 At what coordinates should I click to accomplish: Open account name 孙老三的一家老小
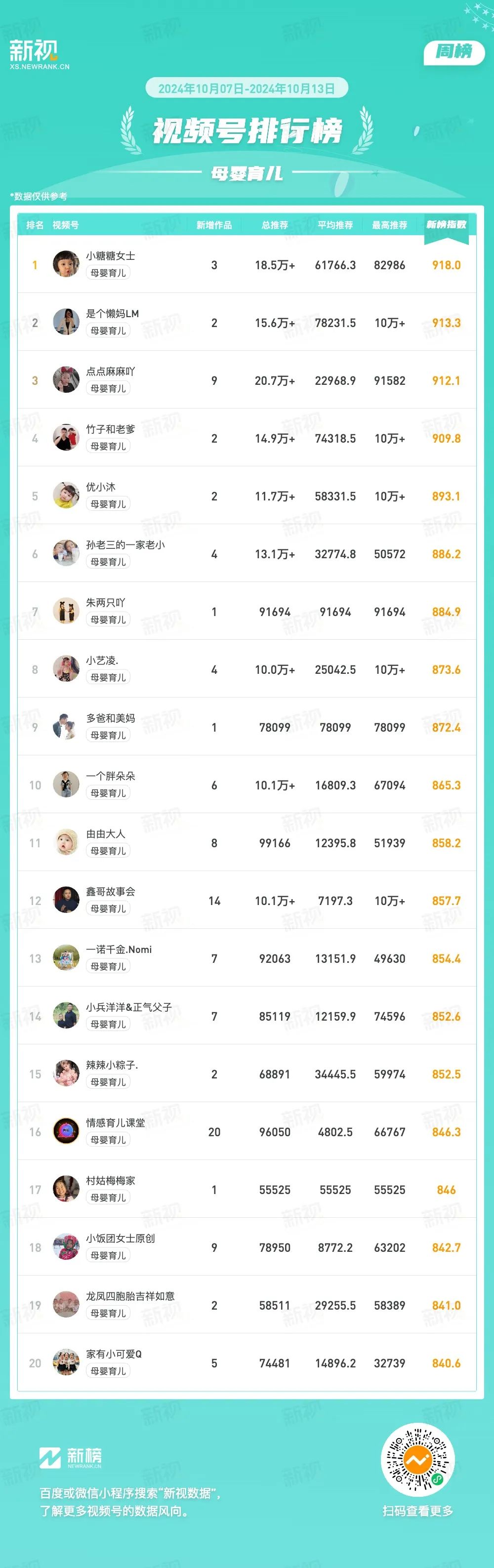(125, 545)
